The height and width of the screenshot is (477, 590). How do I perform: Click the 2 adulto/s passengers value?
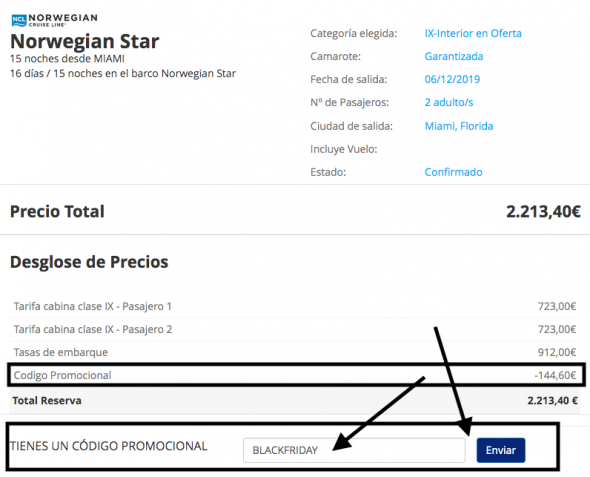449,102
